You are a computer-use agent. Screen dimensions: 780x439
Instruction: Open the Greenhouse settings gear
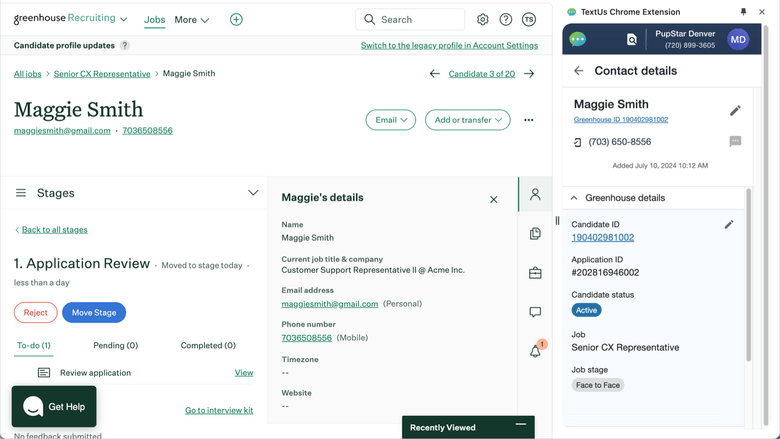(482, 19)
